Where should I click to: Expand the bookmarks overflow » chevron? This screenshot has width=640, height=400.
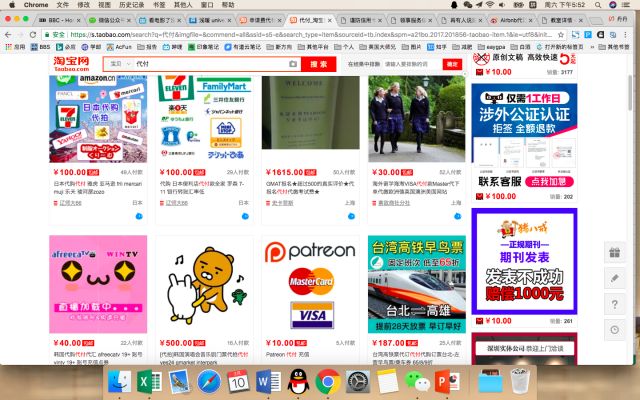coord(592,47)
